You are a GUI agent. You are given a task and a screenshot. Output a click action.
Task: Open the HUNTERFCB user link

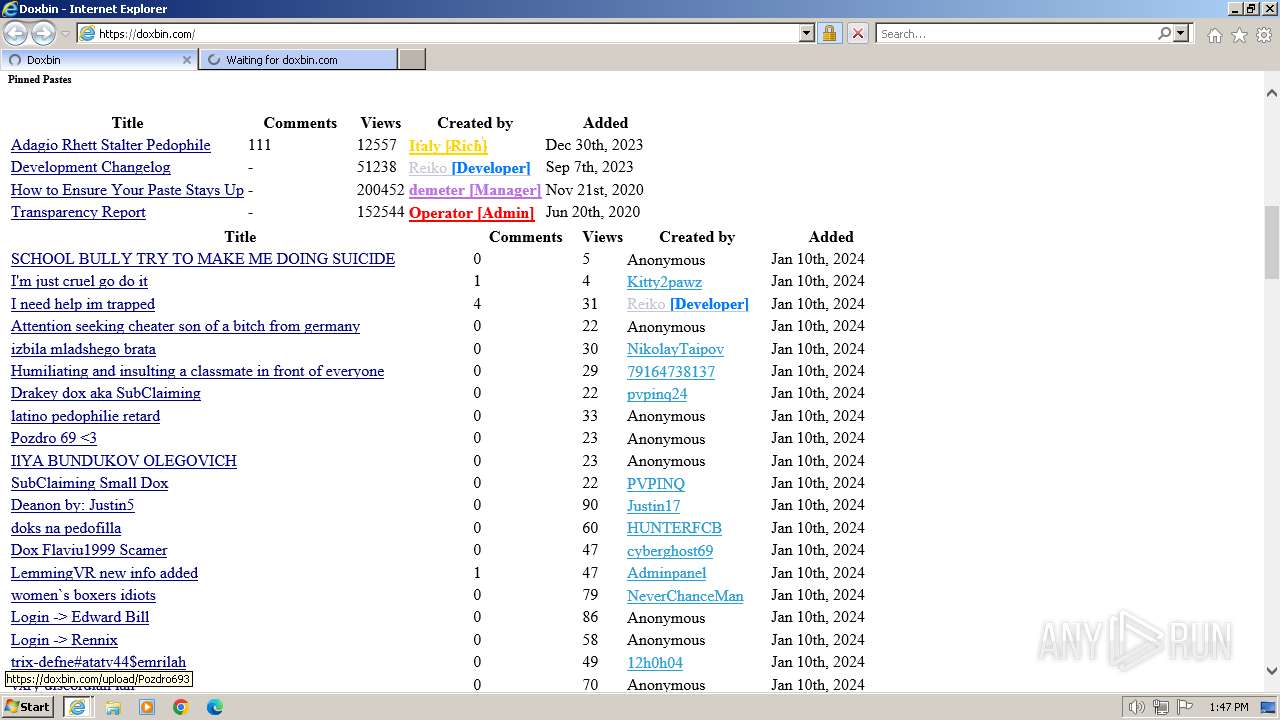[674, 528]
